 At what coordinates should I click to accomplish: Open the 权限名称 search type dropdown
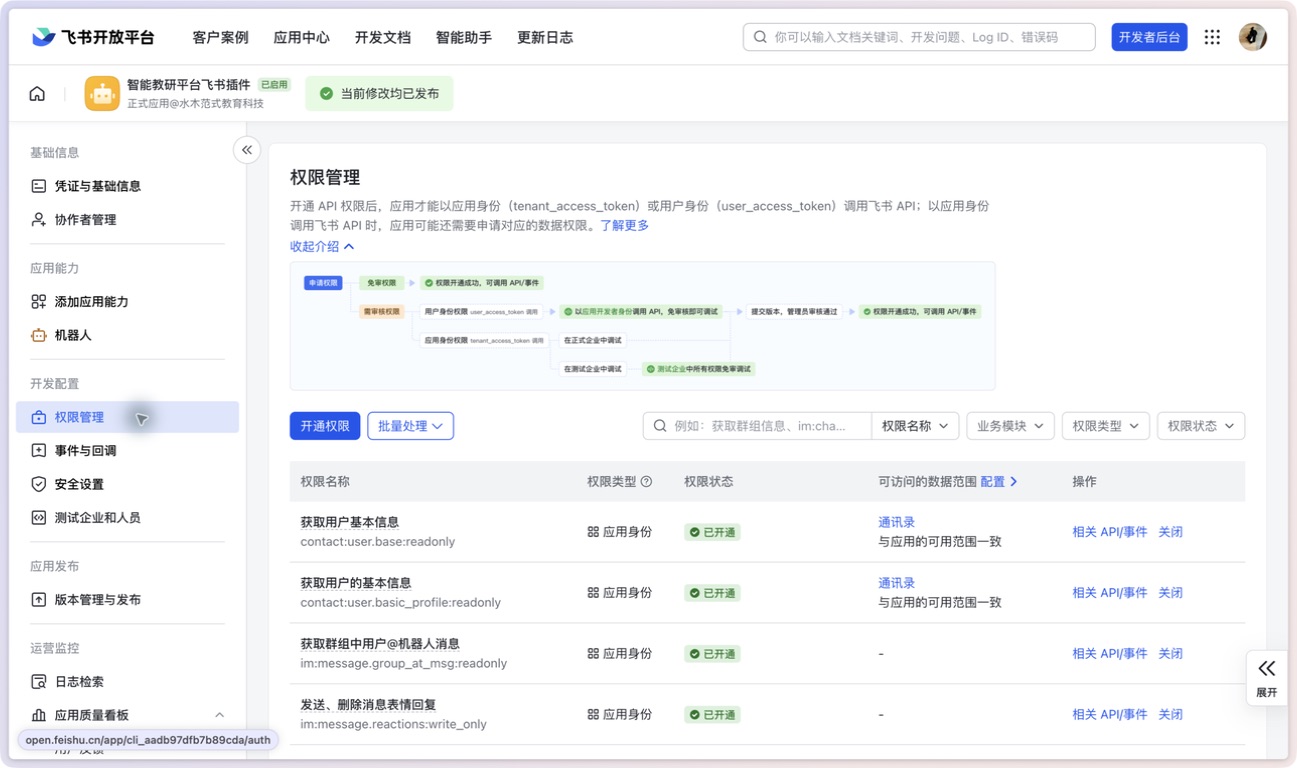(x=915, y=426)
